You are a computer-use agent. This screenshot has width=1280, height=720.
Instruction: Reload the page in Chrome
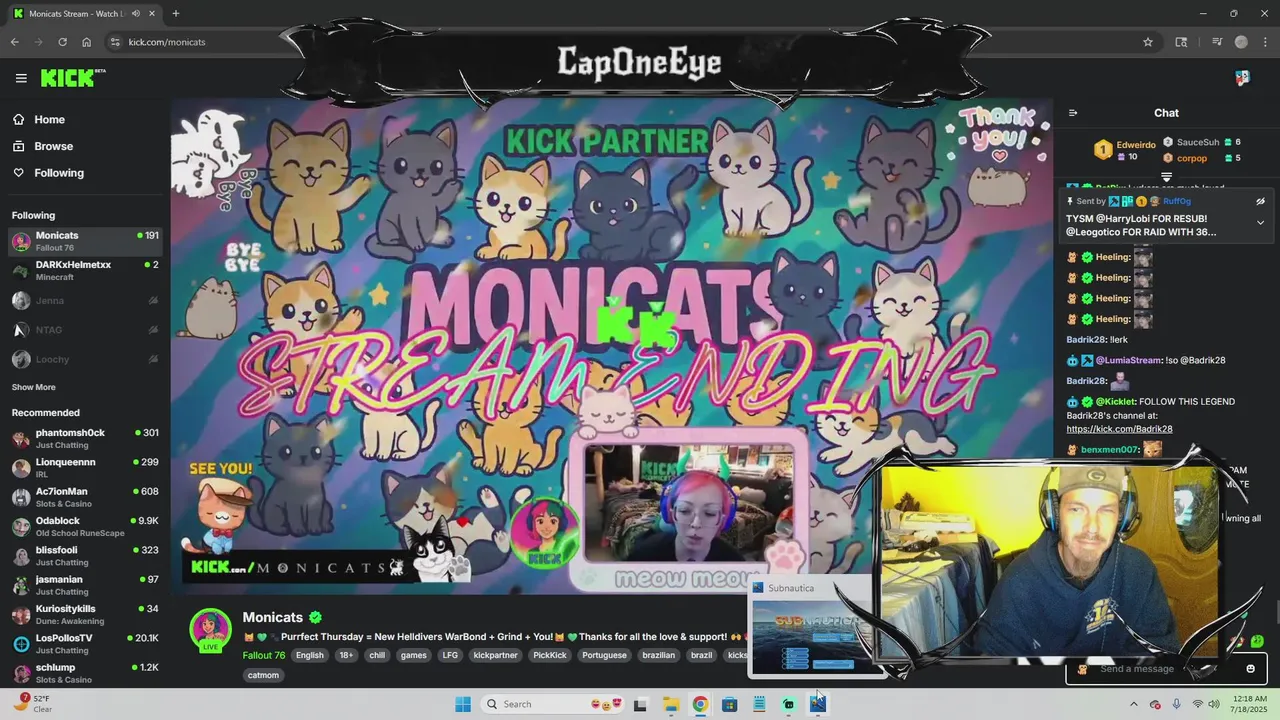pos(62,42)
